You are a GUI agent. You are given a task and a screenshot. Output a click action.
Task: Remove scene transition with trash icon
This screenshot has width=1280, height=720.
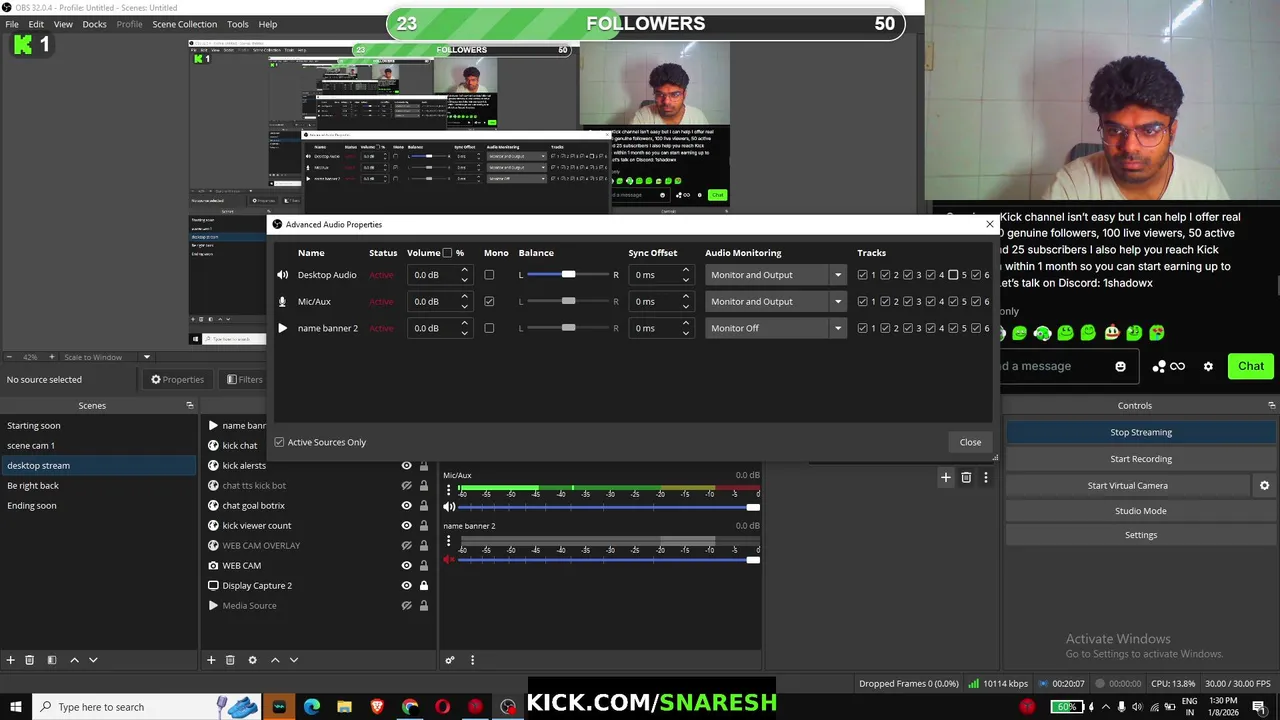966,478
